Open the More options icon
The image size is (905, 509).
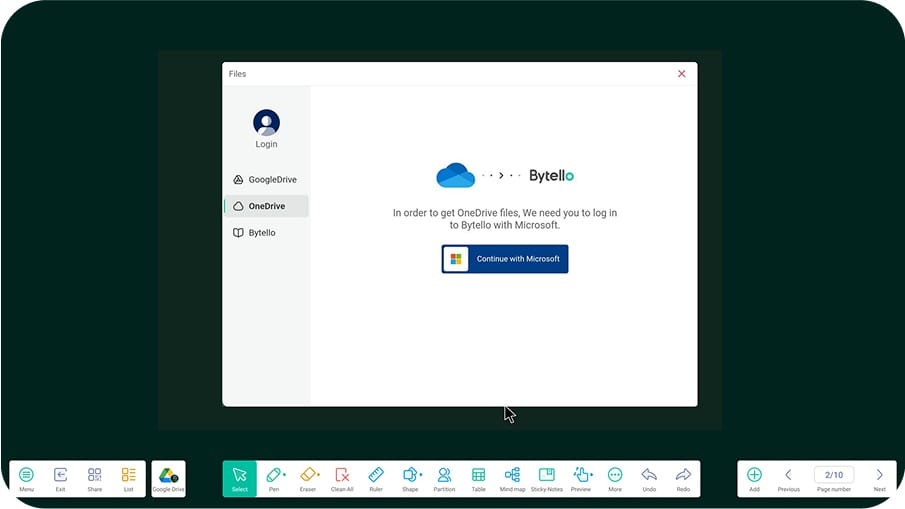click(x=615, y=478)
